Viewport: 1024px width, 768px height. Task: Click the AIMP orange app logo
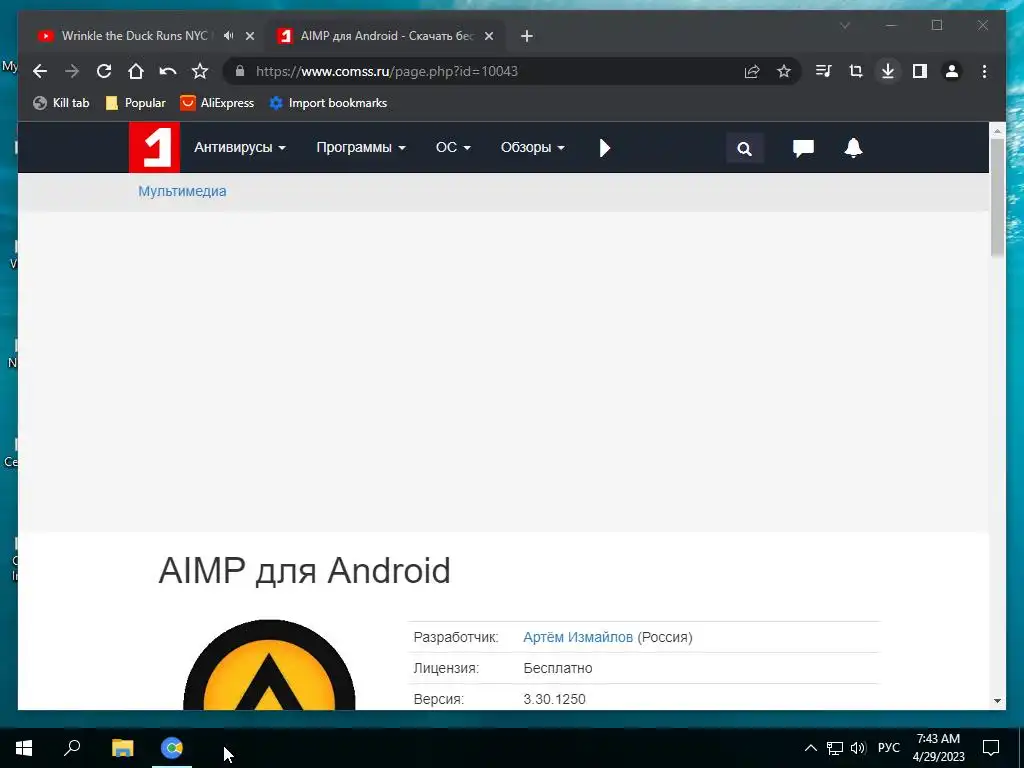coord(269,665)
